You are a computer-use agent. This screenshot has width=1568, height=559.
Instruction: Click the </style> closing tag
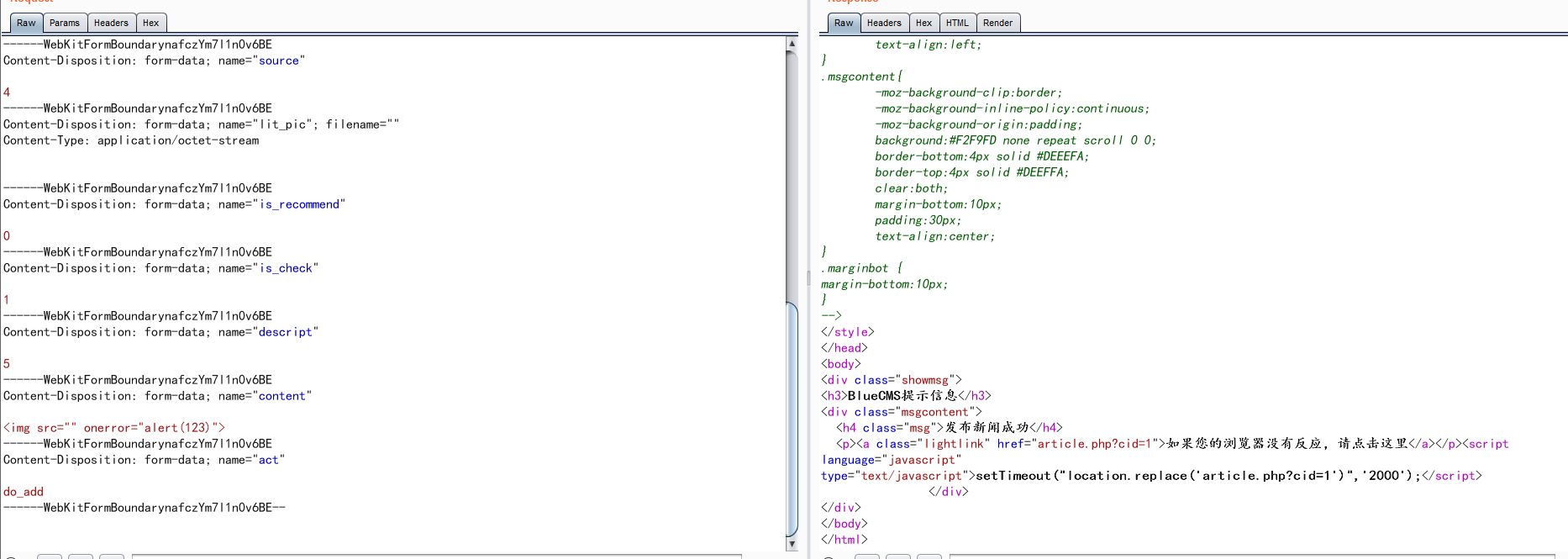[848, 332]
